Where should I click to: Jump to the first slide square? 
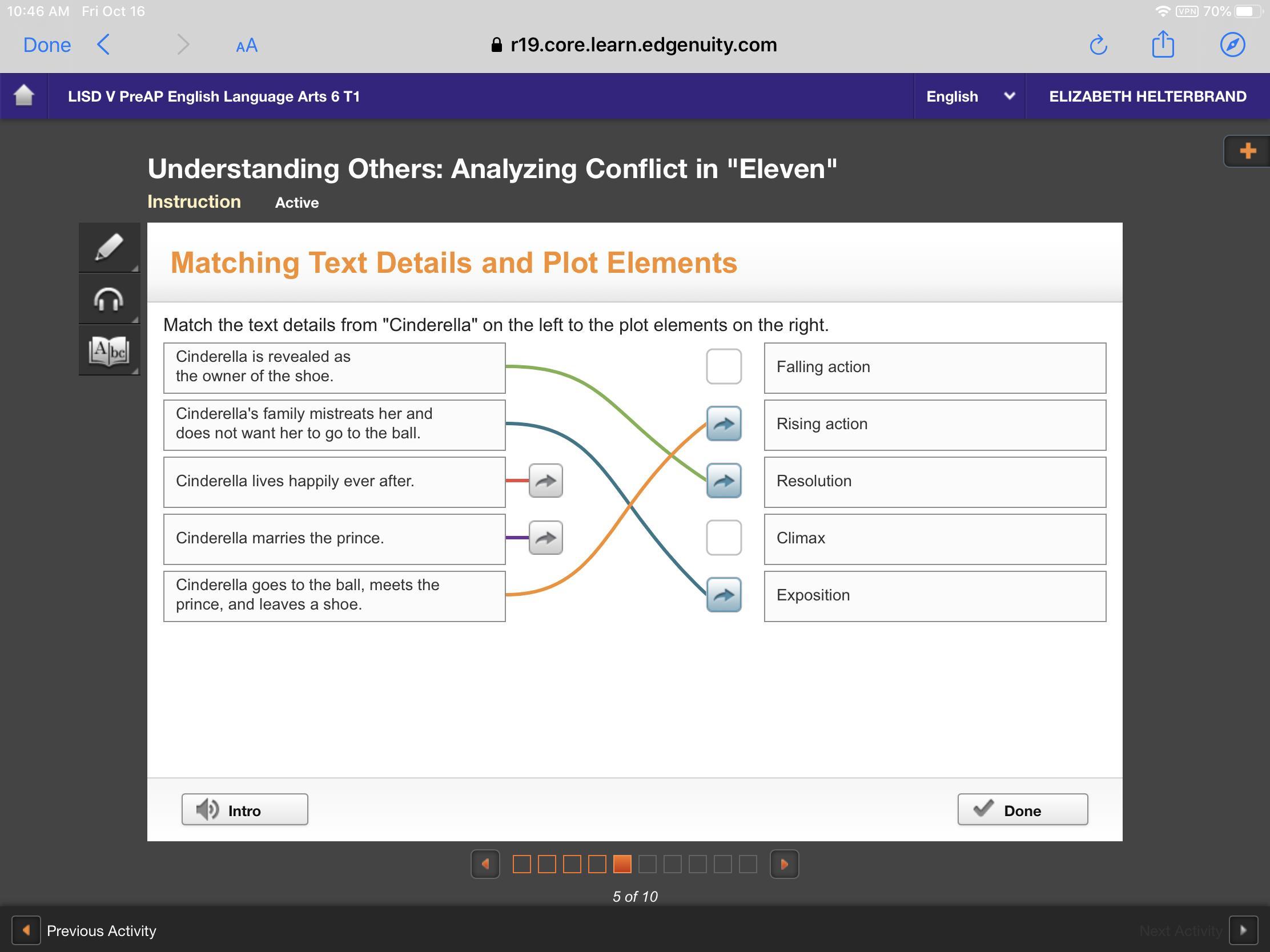(x=521, y=864)
